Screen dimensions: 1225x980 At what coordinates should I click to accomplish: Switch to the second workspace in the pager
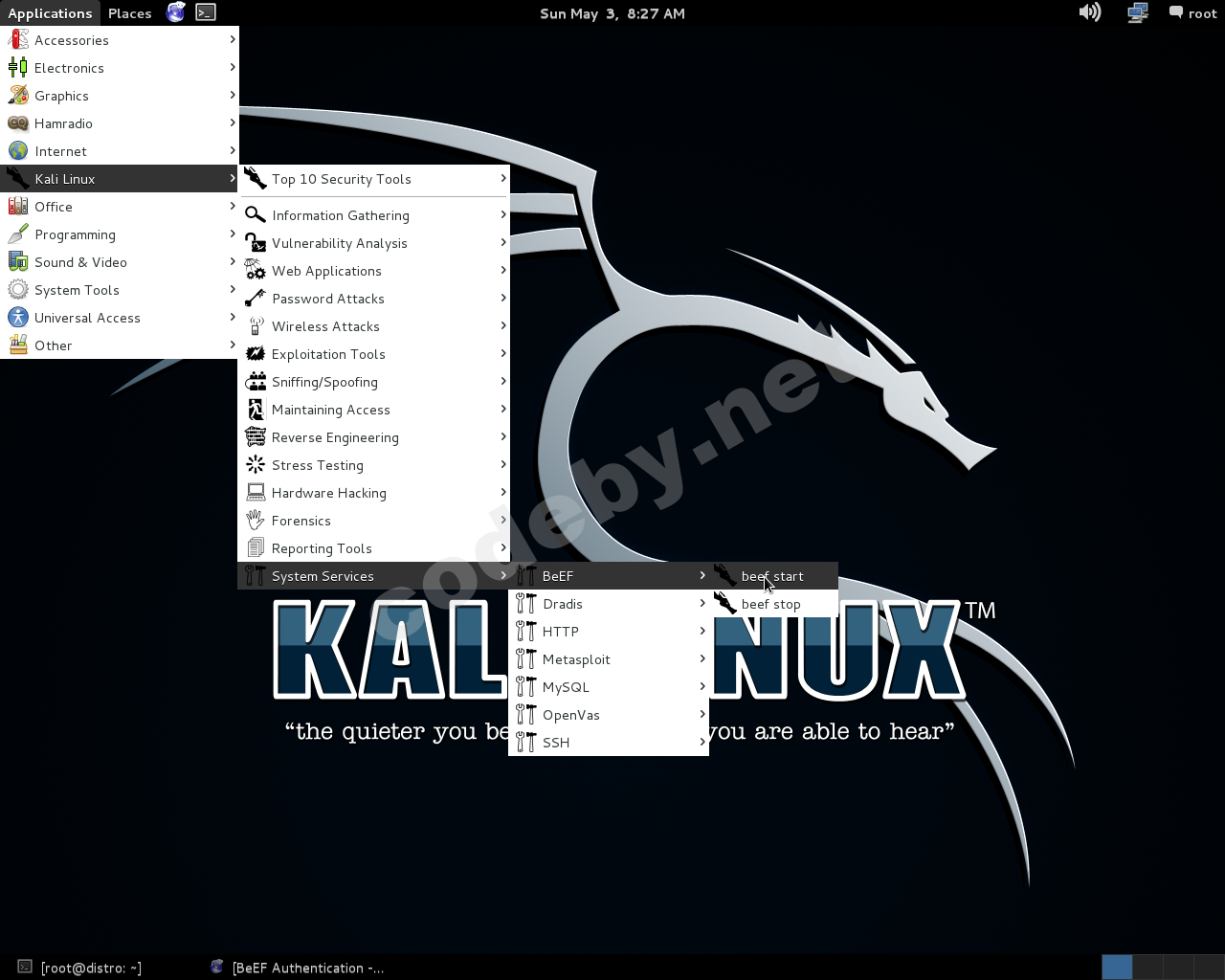coord(1147,967)
